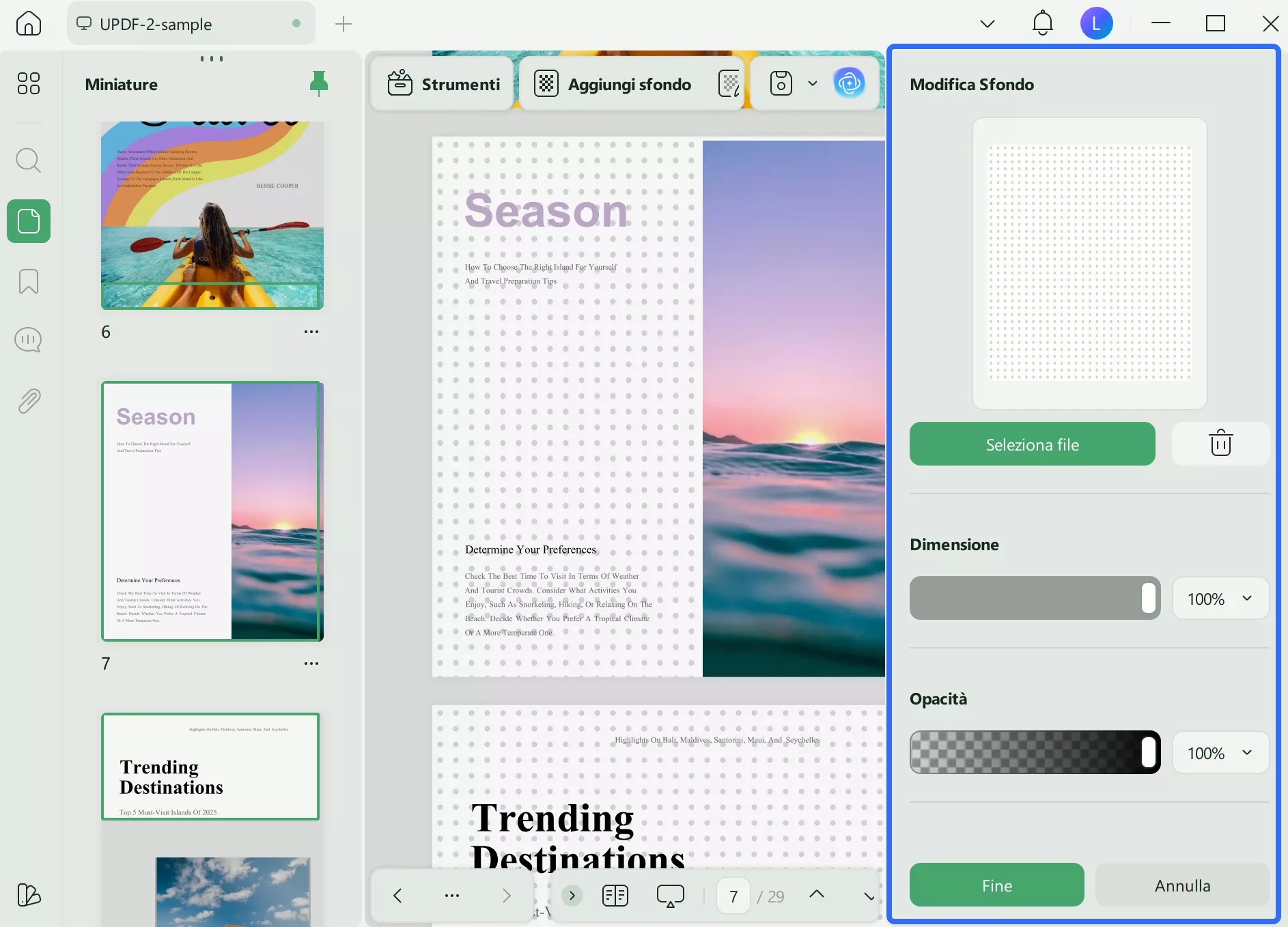Expand the save options dropdown arrow
Image resolution: width=1288 pixels, height=927 pixels.
pyautogui.click(x=813, y=83)
